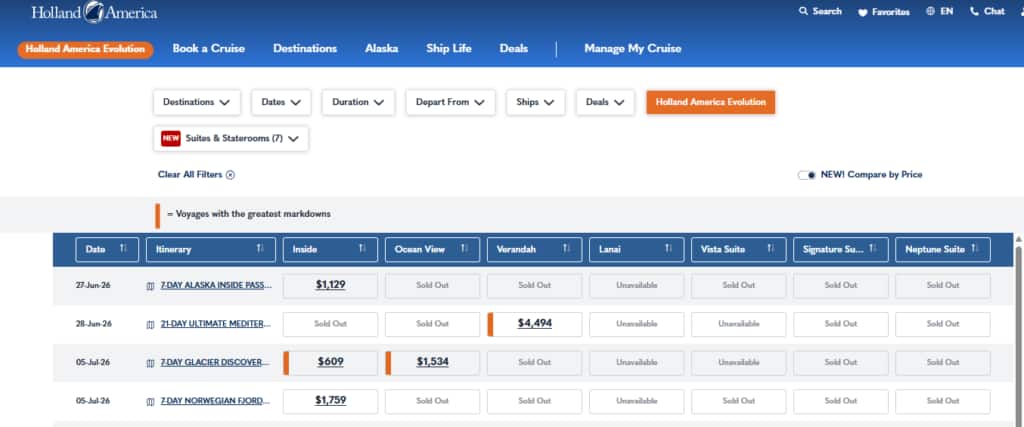Click the 28-Jun-26 date cell
The height and width of the screenshot is (427, 1024).
pos(93,324)
